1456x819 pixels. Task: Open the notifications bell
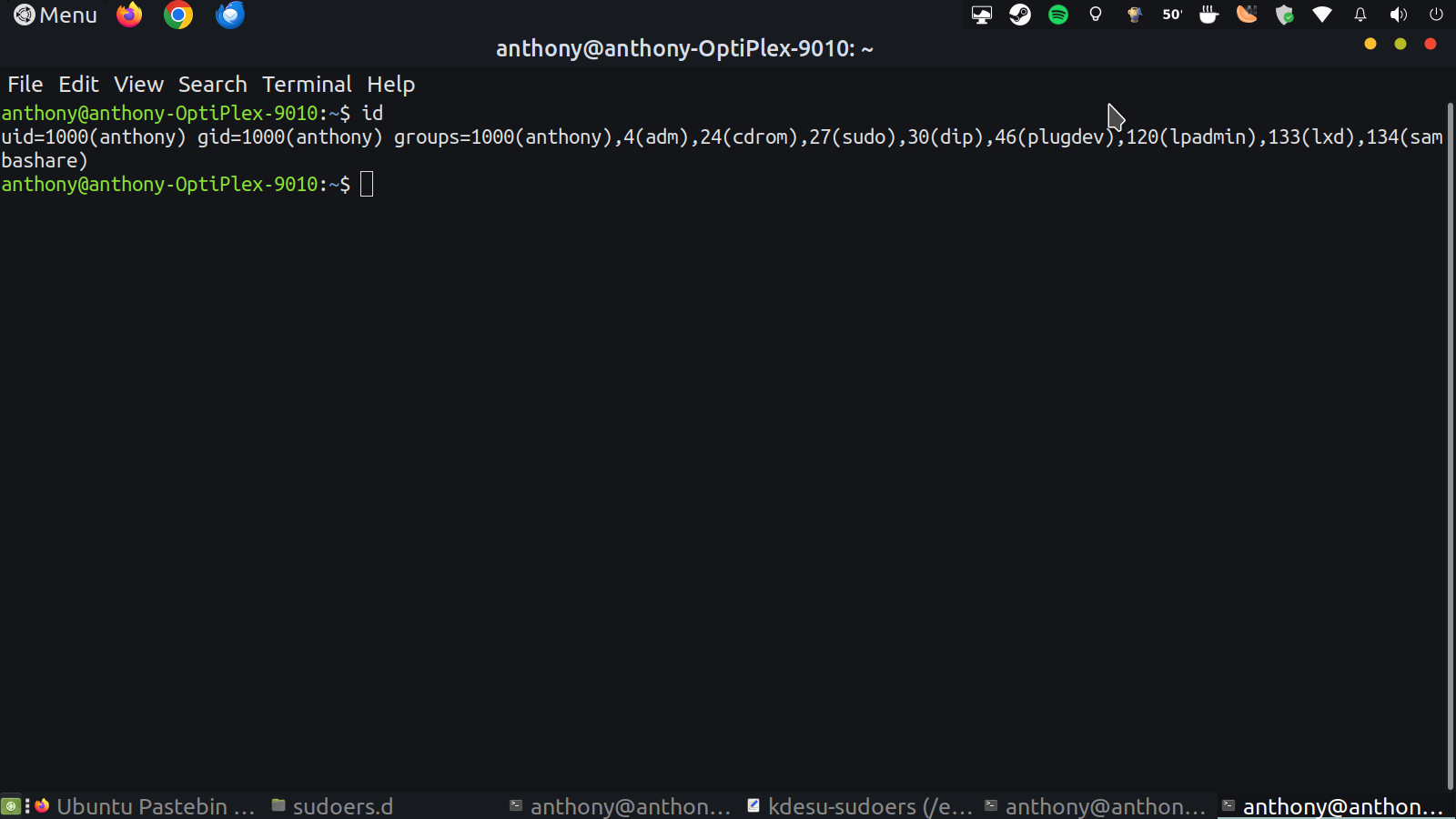coord(1360,15)
